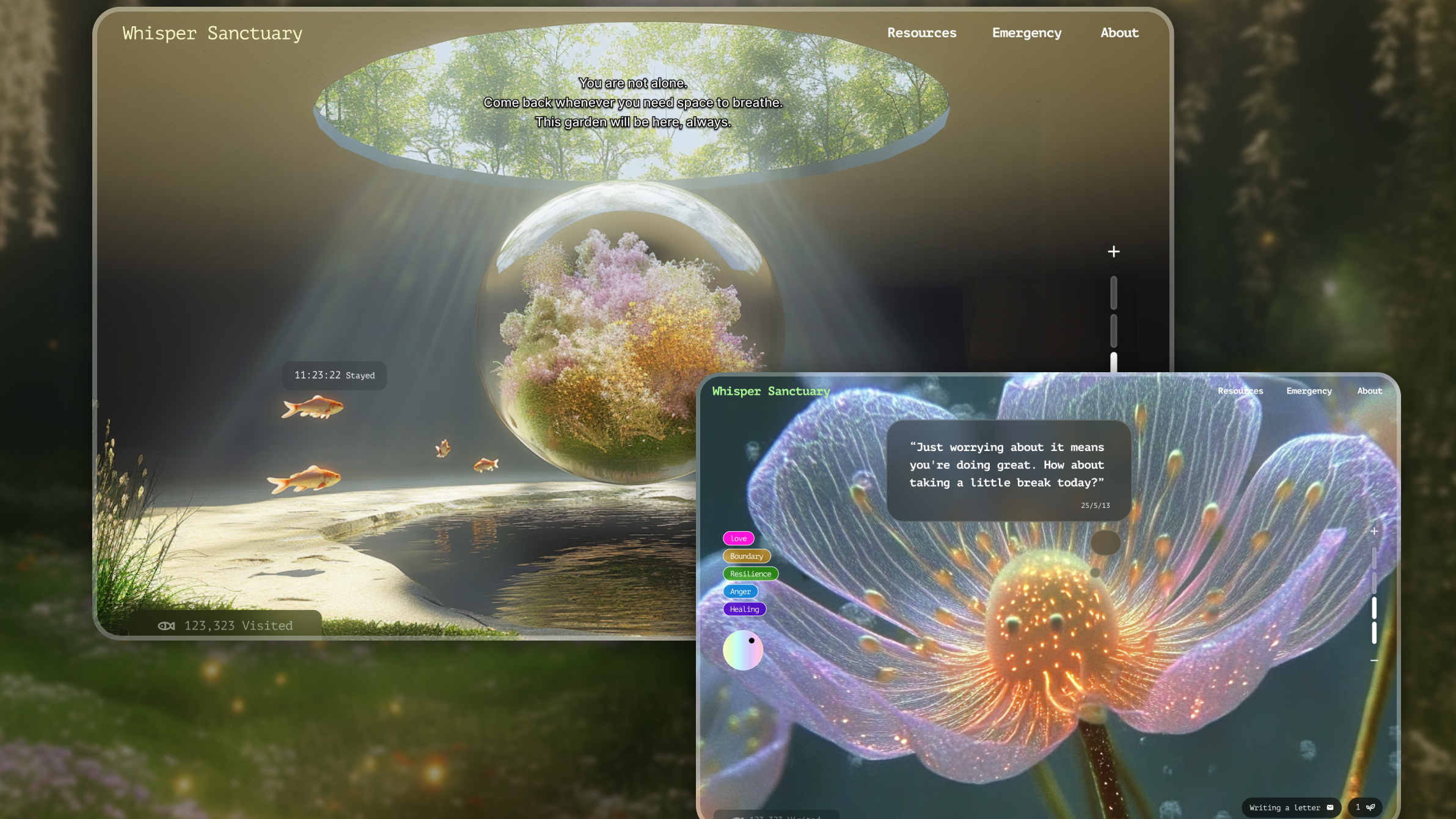Open Resources in the flower window
Screen dimensions: 1456x819
1240,391
